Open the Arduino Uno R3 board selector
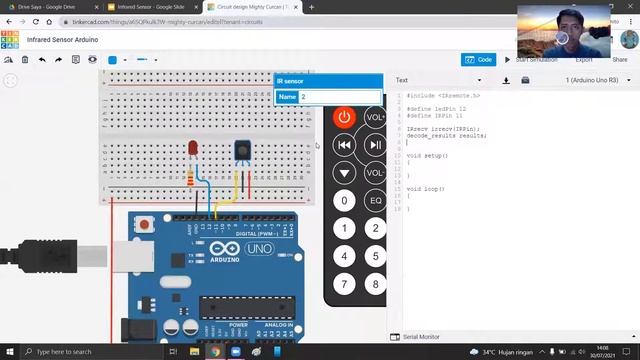Image resolution: width=640 pixels, height=360 pixels. pos(598,80)
